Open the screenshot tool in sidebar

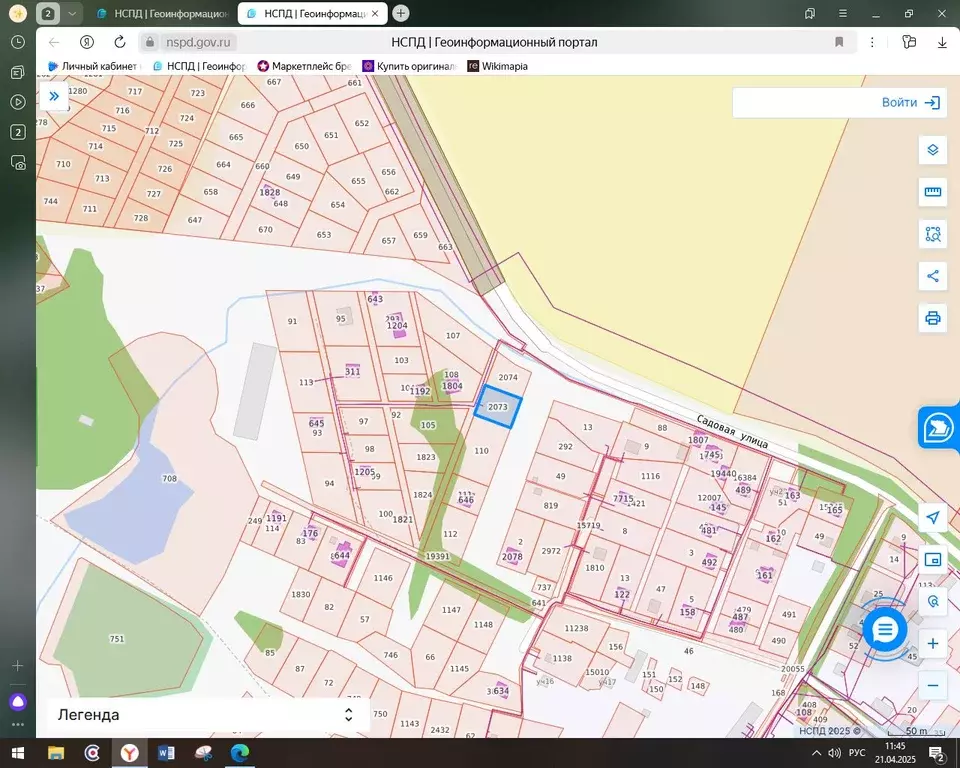[x=18, y=162]
